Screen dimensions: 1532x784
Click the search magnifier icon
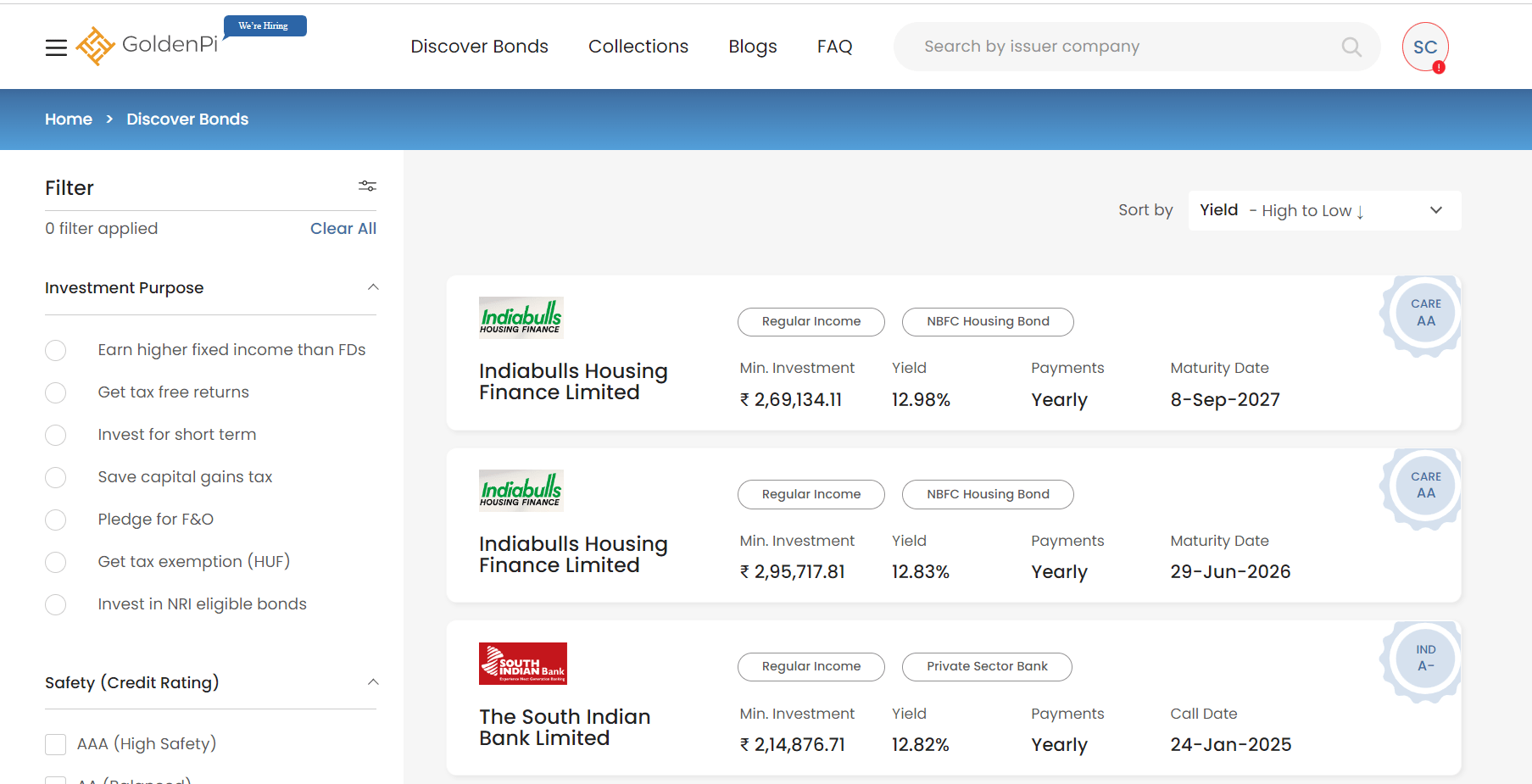pos(1351,47)
